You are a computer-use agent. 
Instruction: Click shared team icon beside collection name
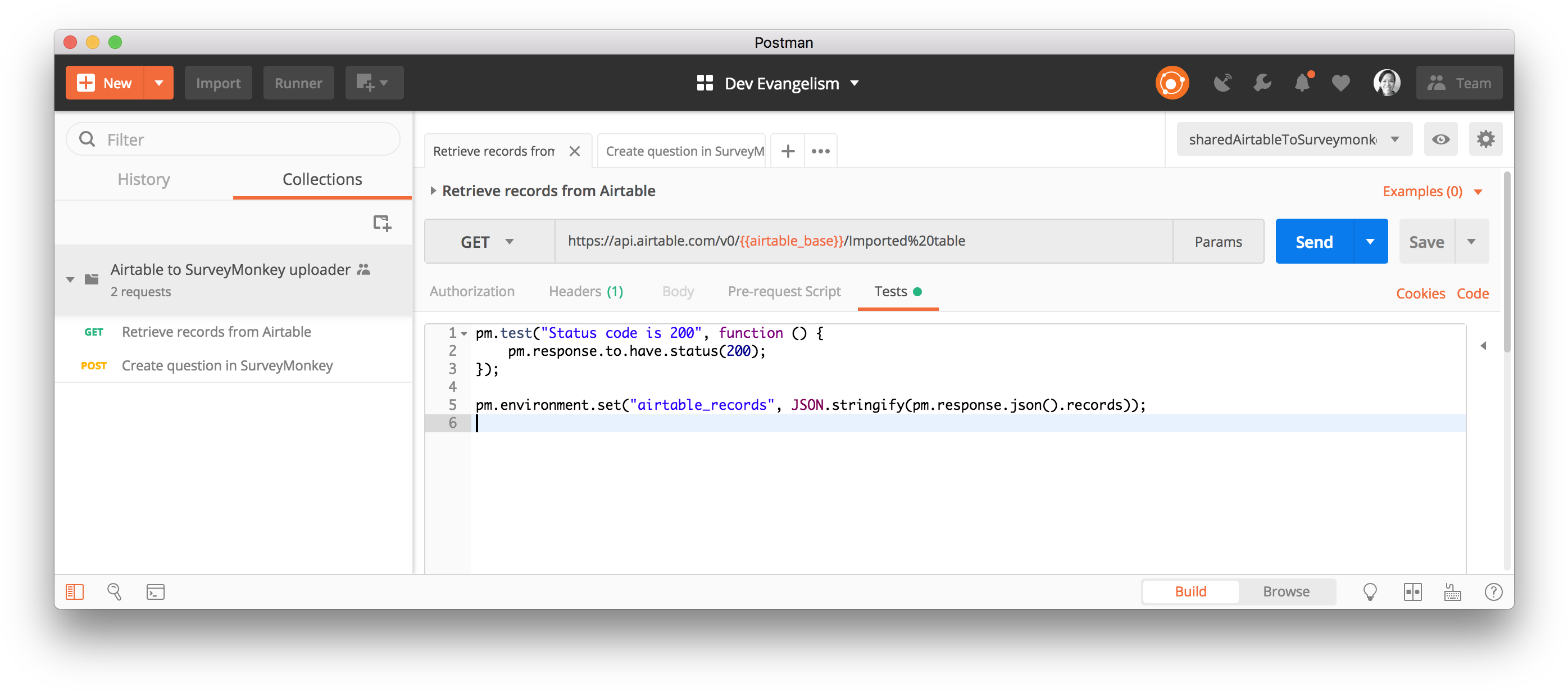pos(363,269)
